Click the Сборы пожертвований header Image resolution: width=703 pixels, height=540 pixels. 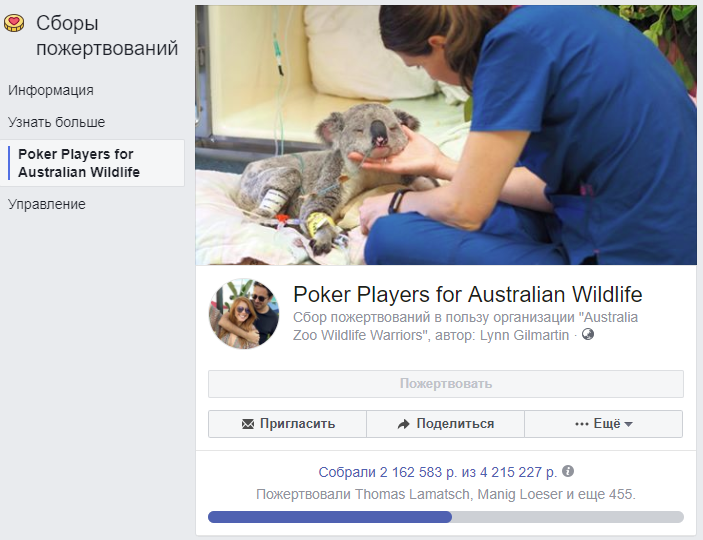coord(107,35)
